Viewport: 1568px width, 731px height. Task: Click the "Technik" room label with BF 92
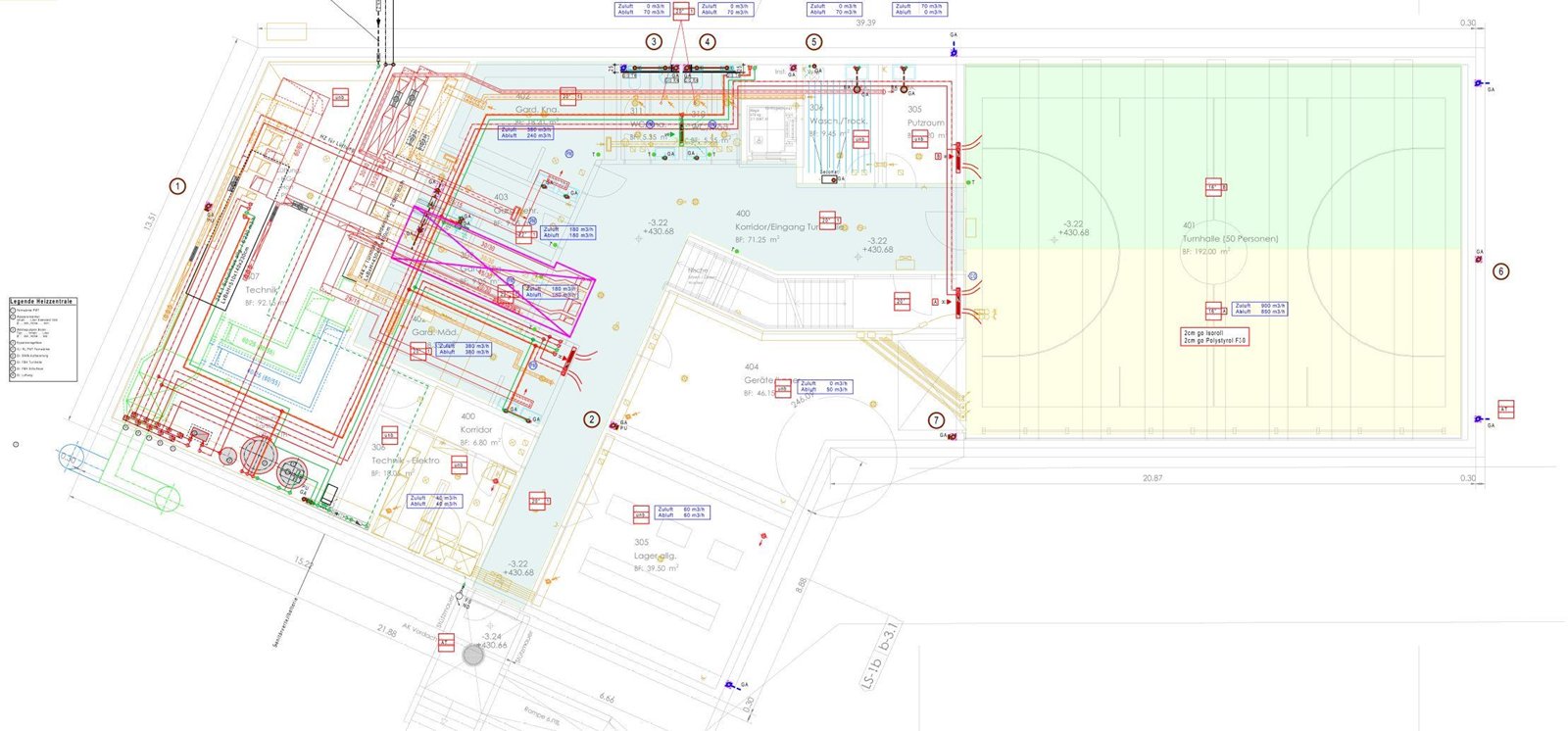[262, 290]
